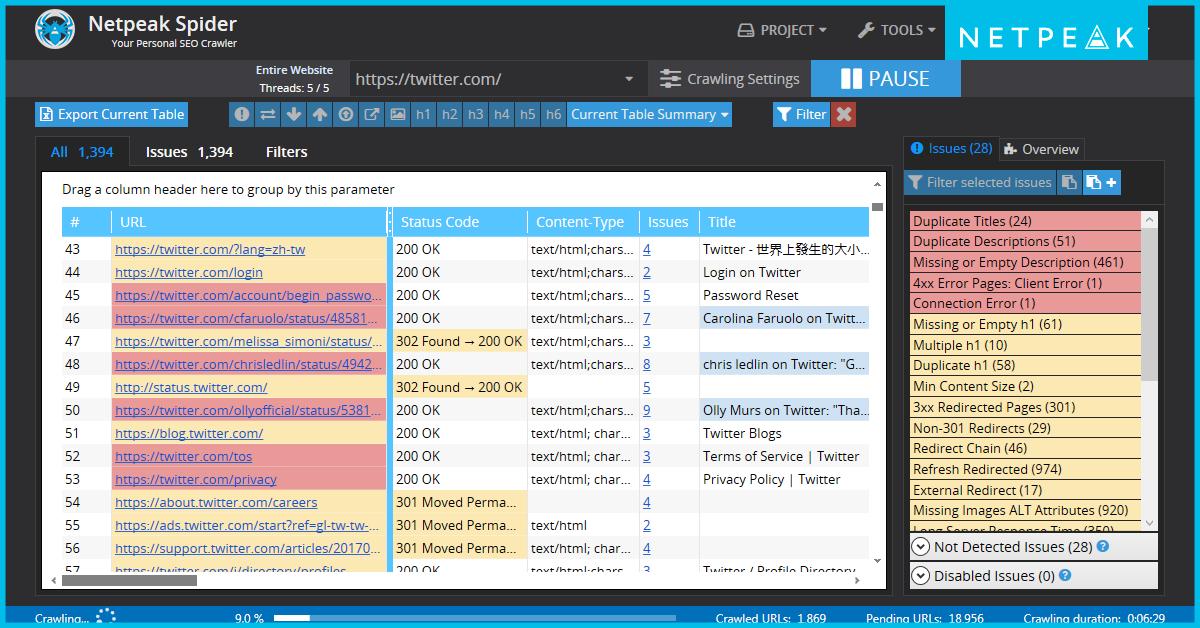Click issues count 9 in row 50

tap(647, 410)
